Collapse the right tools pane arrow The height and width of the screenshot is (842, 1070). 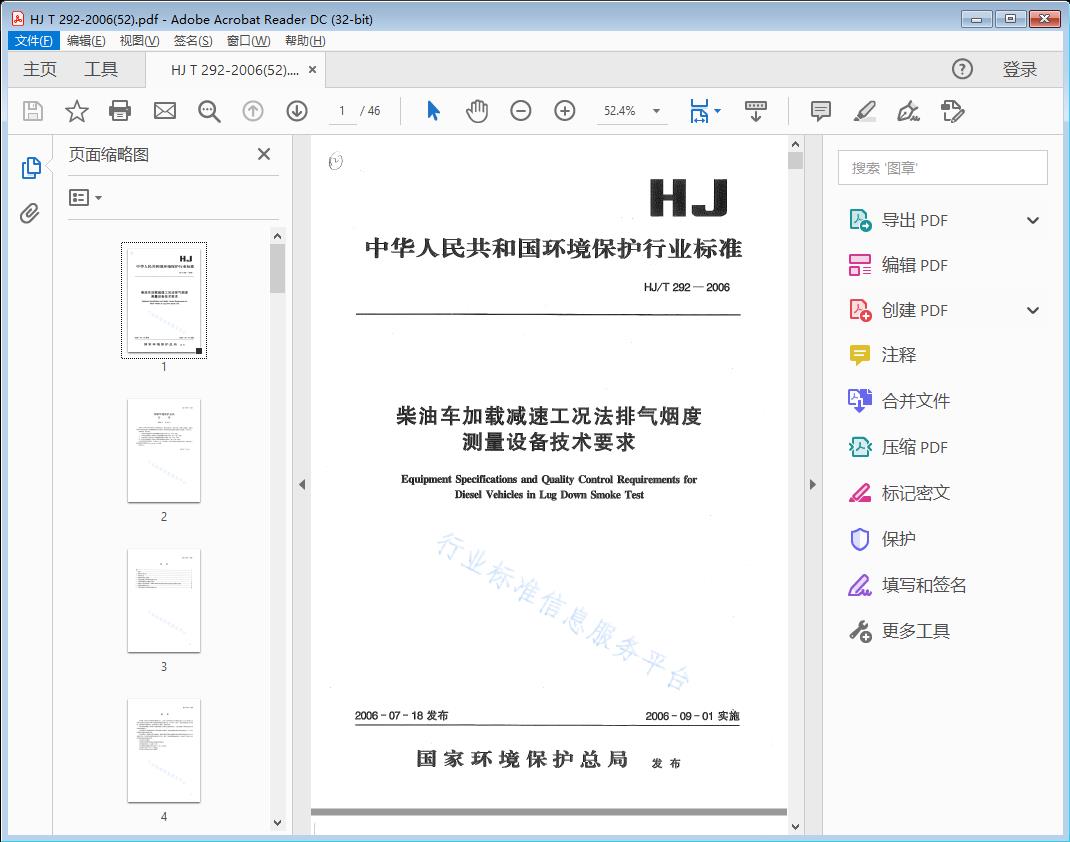tap(813, 485)
